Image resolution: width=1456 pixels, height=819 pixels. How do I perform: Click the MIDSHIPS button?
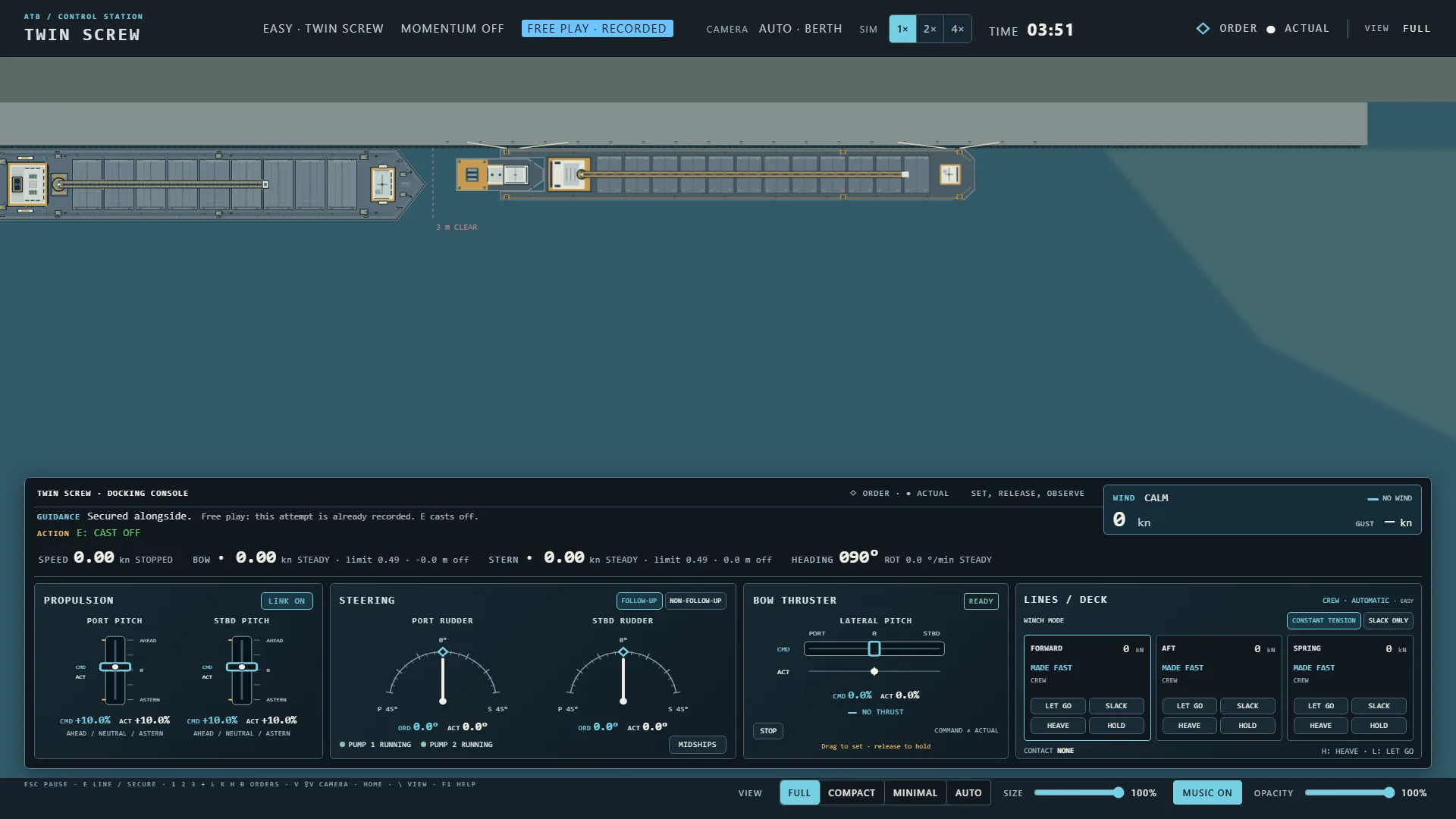[x=697, y=745]
